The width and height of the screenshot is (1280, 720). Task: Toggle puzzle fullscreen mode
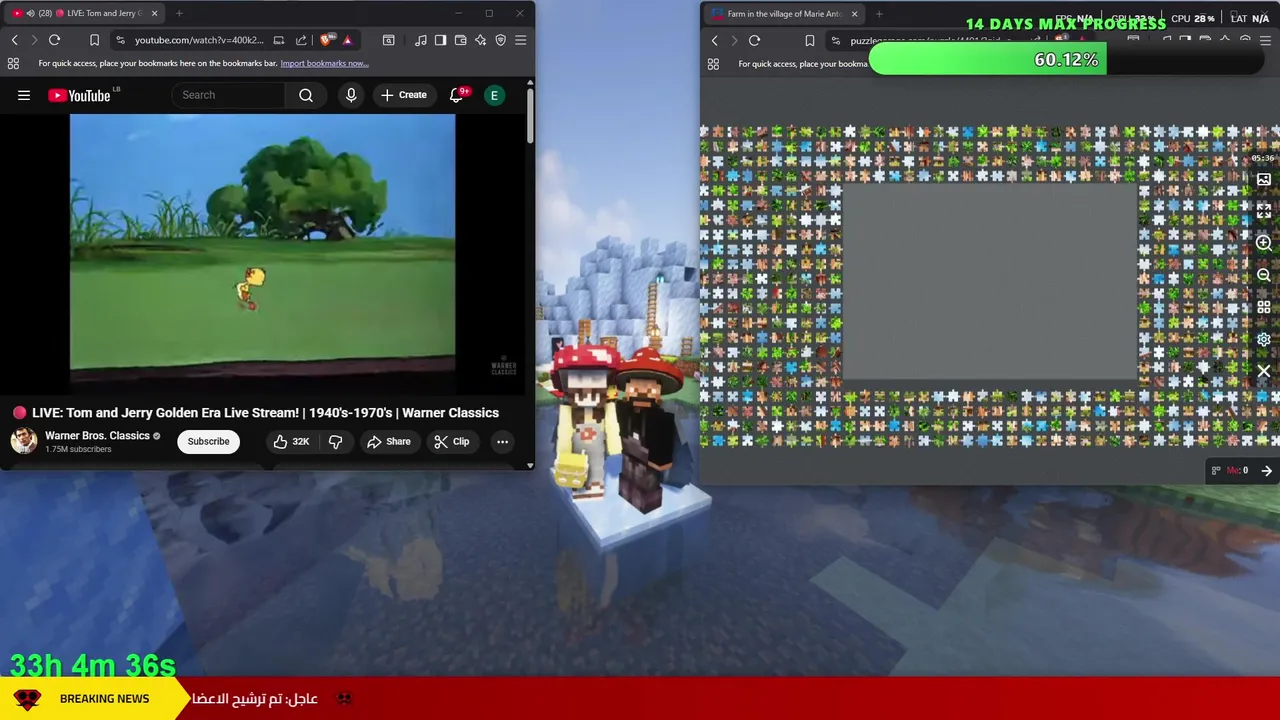coord(1264,211)
